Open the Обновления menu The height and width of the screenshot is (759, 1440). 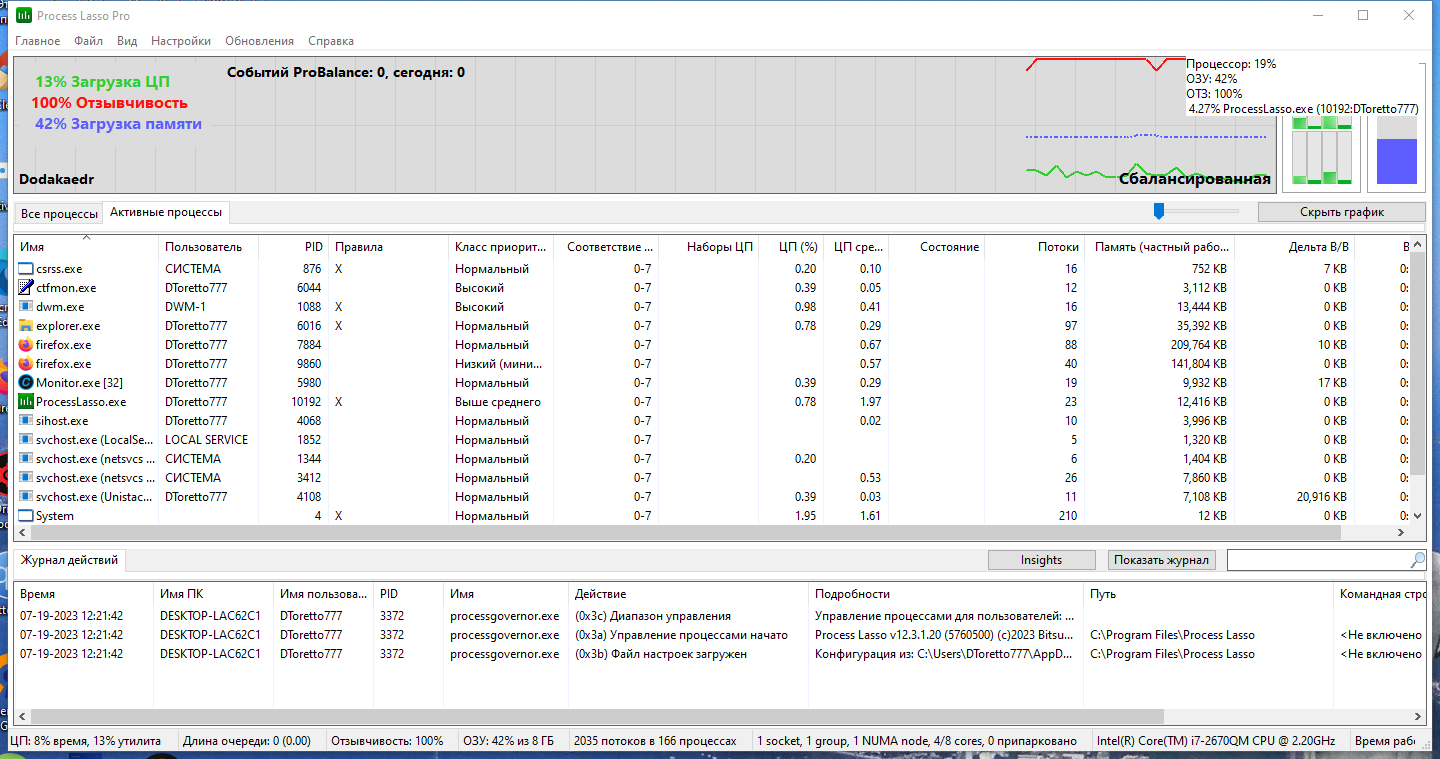click(x=260, y=41)
